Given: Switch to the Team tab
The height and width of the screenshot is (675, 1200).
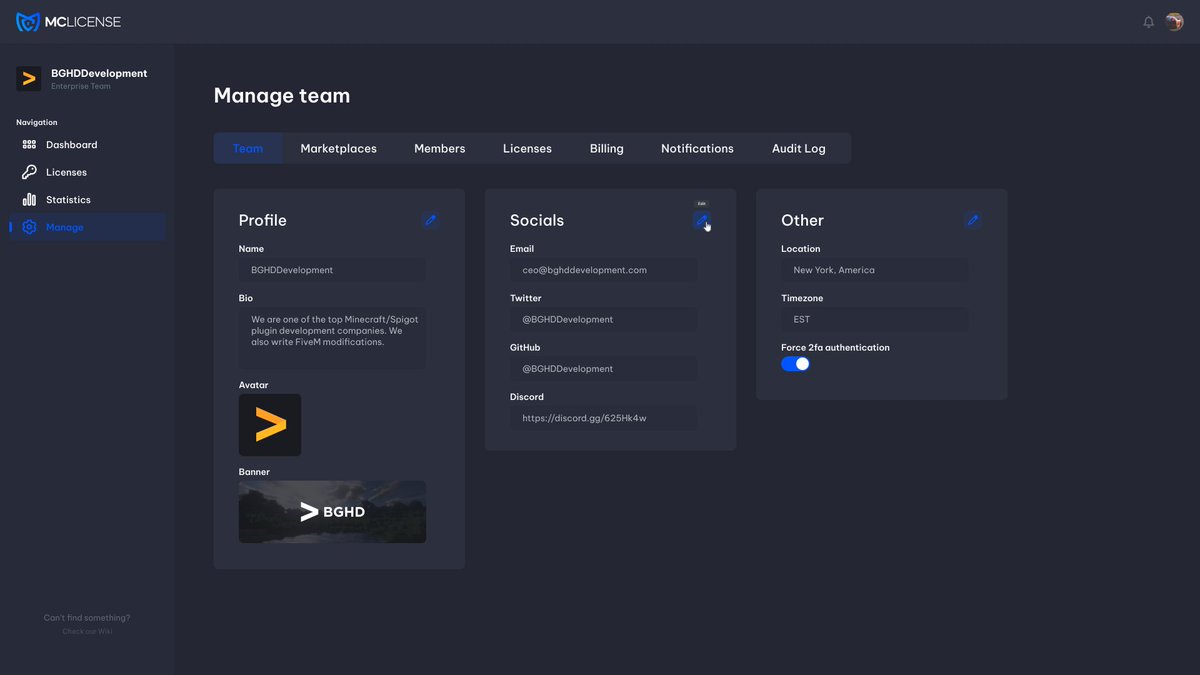Looking at the screenshot, I should point(248,148).
